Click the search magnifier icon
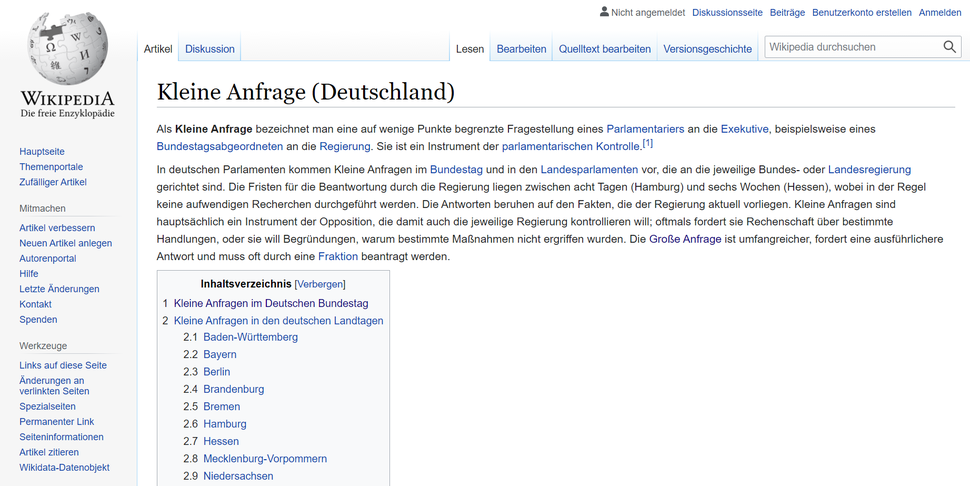The height and width of the screenshot is (486, 970). (950, 47)
